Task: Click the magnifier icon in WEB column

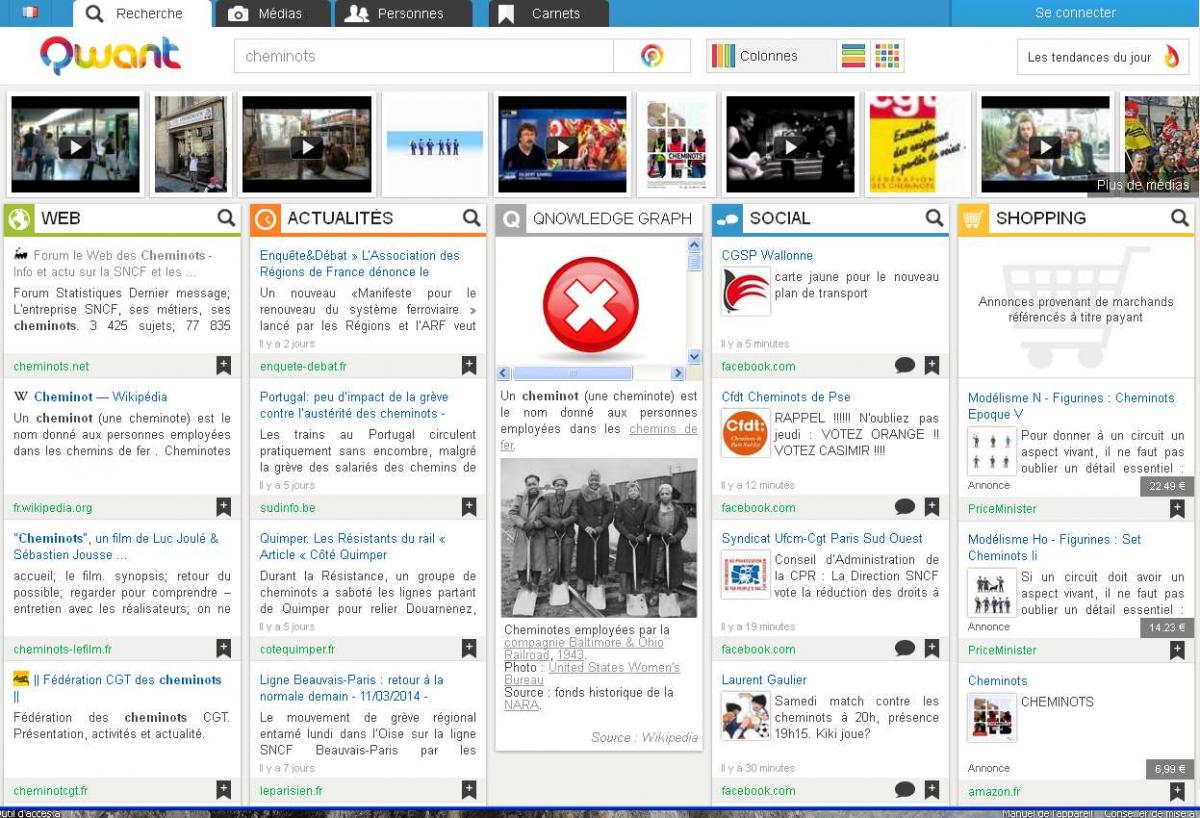Action: 226,218
